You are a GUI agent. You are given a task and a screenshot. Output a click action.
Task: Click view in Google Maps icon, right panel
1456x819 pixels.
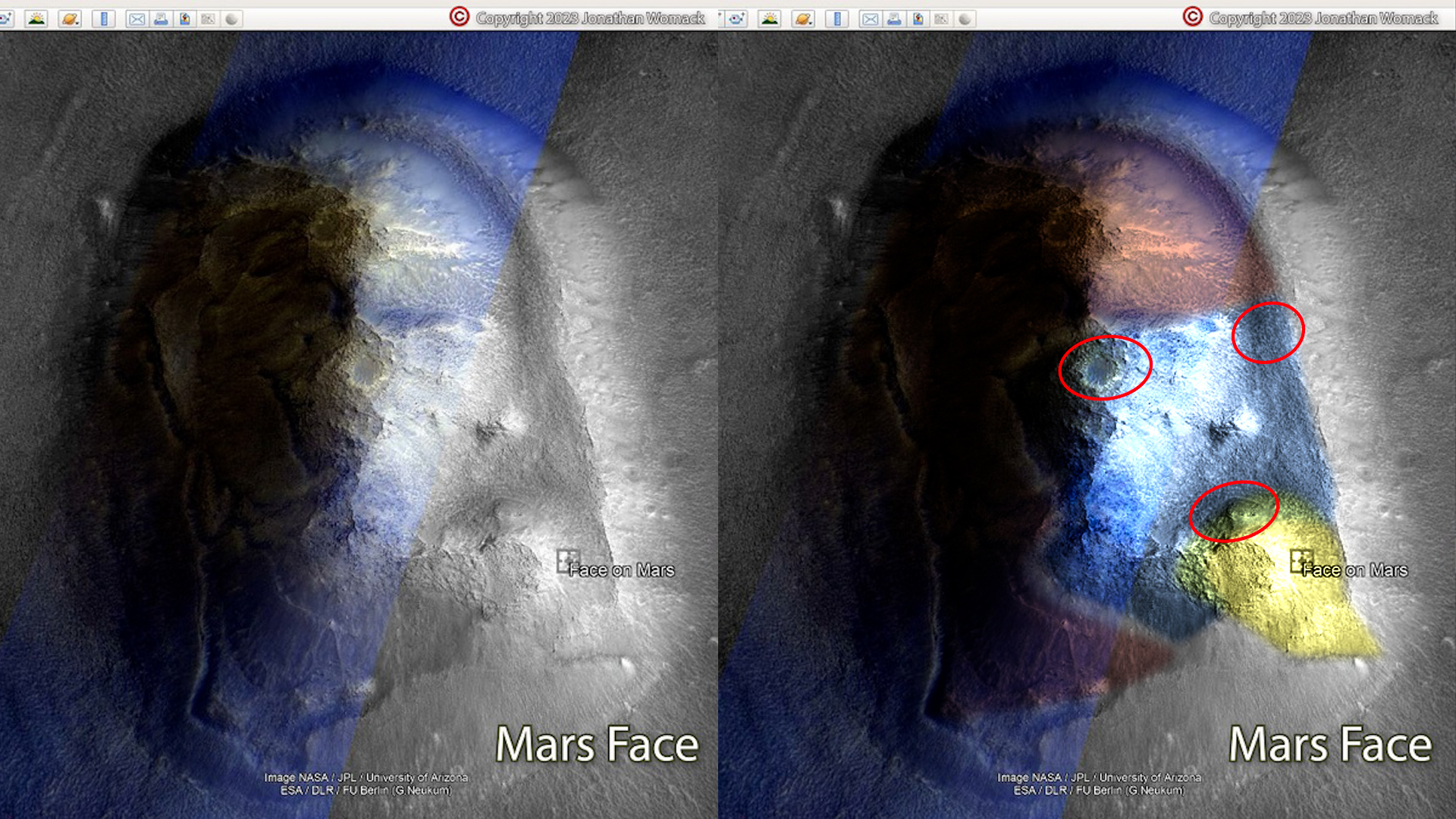pos(941,19)
